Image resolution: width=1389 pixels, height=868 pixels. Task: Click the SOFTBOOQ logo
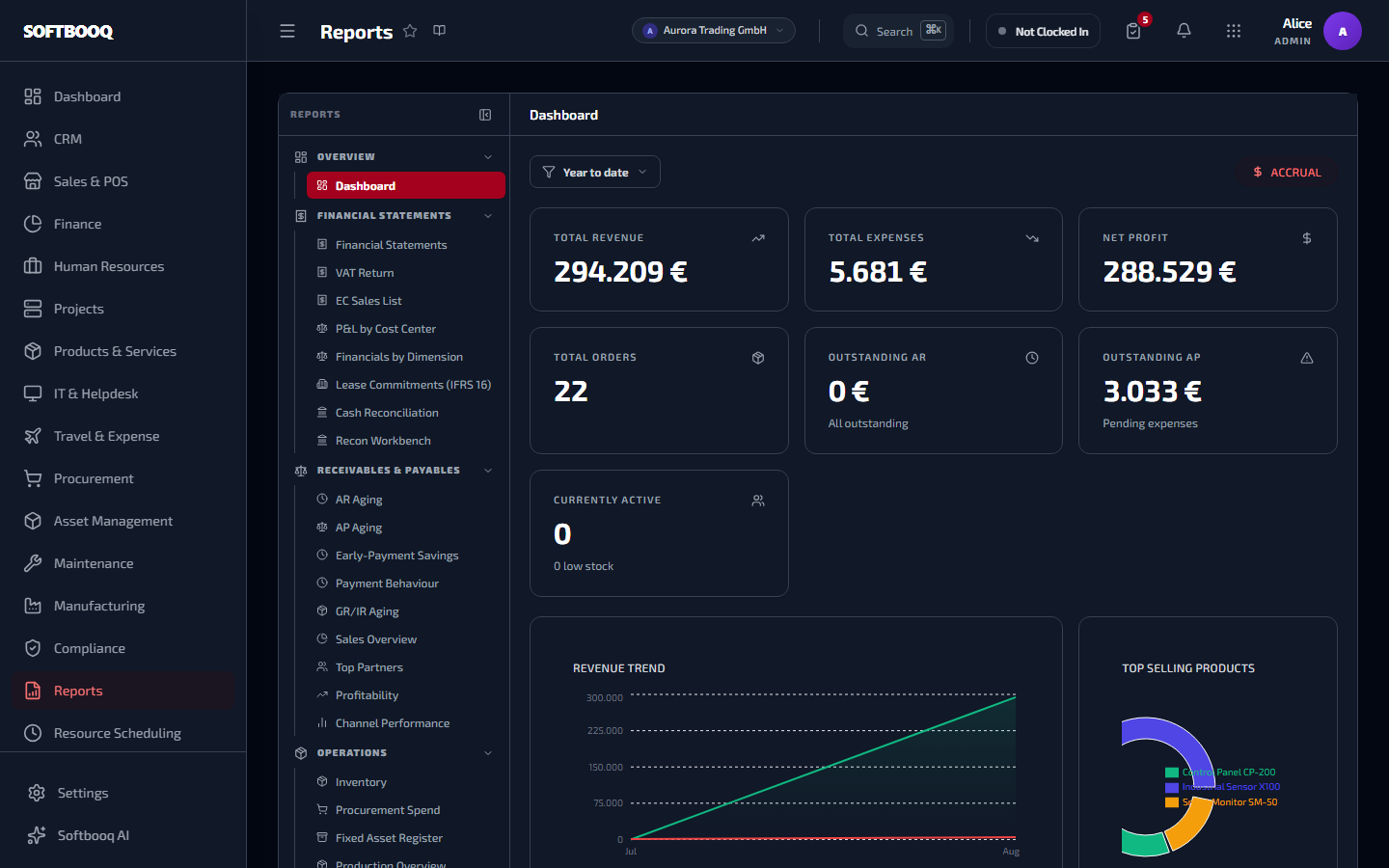click(x=68, y=32)
